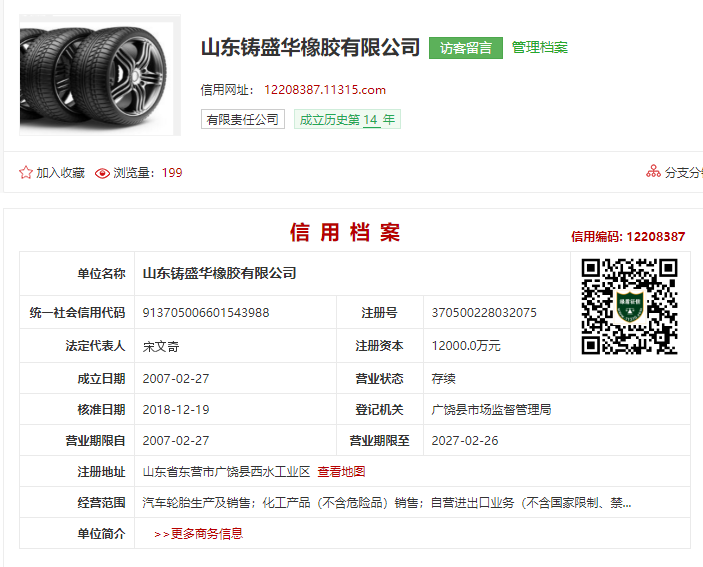Viewport: 703px width, 567px height.
Task: Click the branch organization icon
Action: (653, 171)
